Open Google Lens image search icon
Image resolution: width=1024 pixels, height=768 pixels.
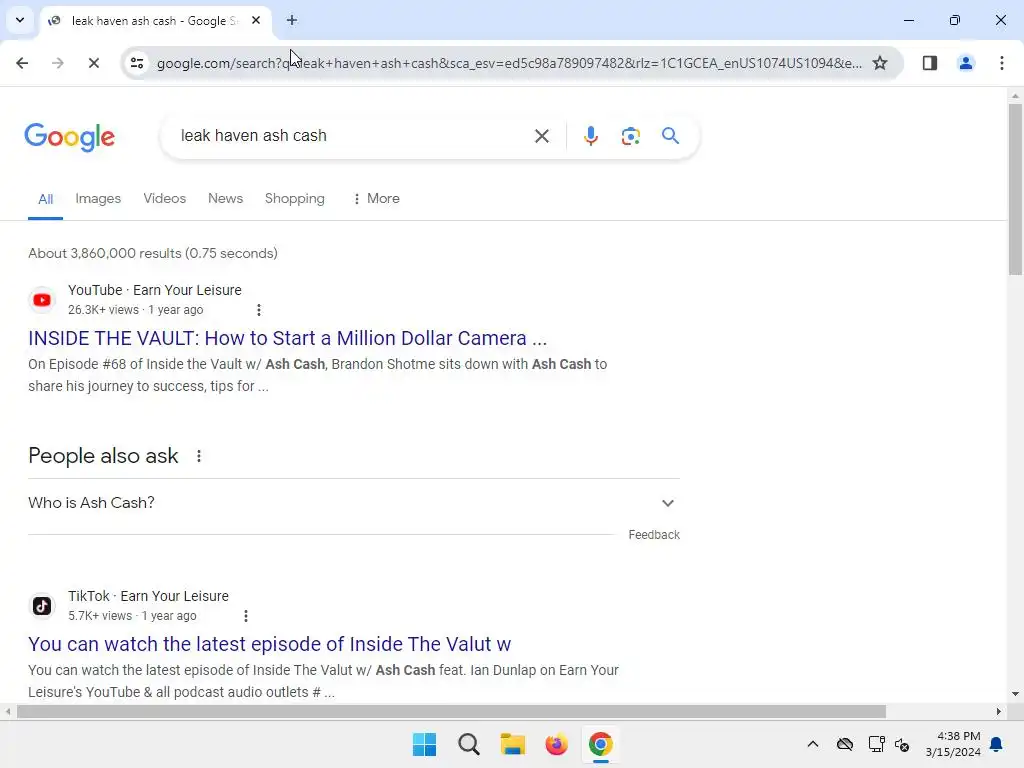coord(630,136)
